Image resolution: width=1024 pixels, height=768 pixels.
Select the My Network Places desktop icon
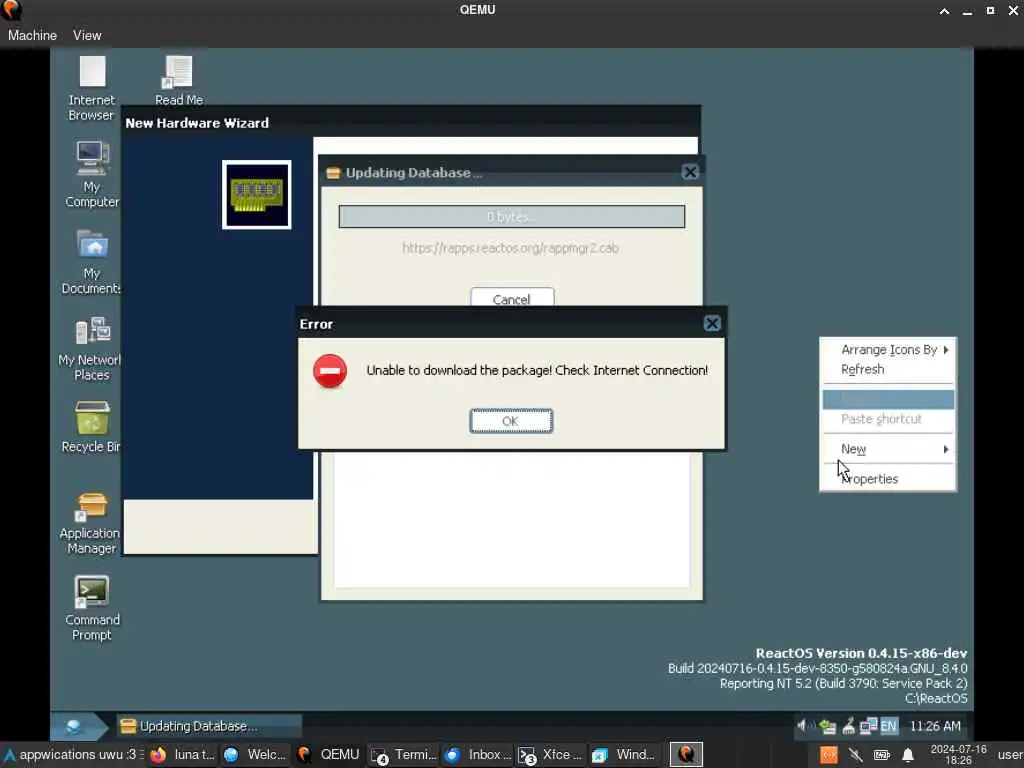pyautogui.click(x=90, y=348)
